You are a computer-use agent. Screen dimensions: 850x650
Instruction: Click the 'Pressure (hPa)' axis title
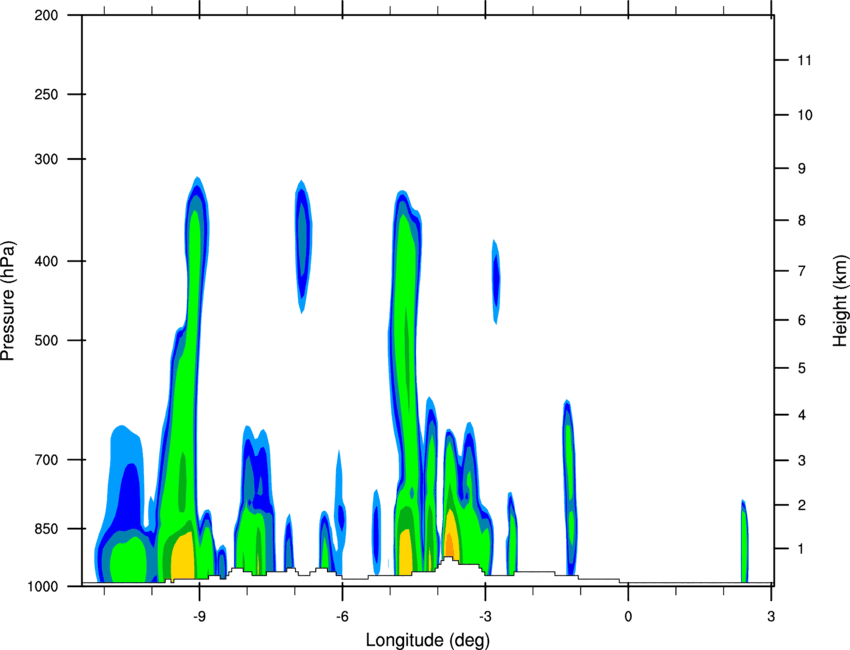click(x=8, y=301)
